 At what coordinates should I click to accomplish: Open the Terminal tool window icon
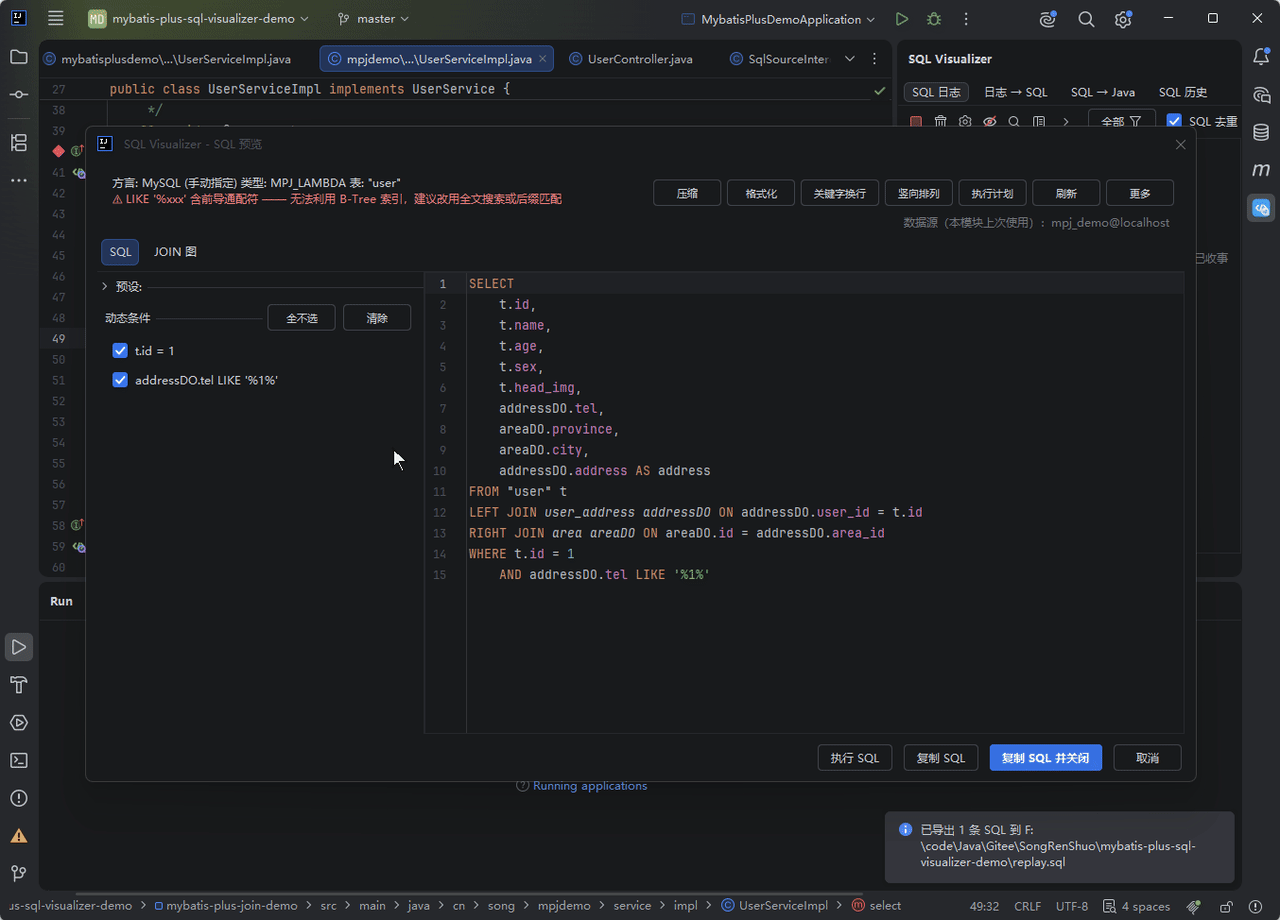19,760
